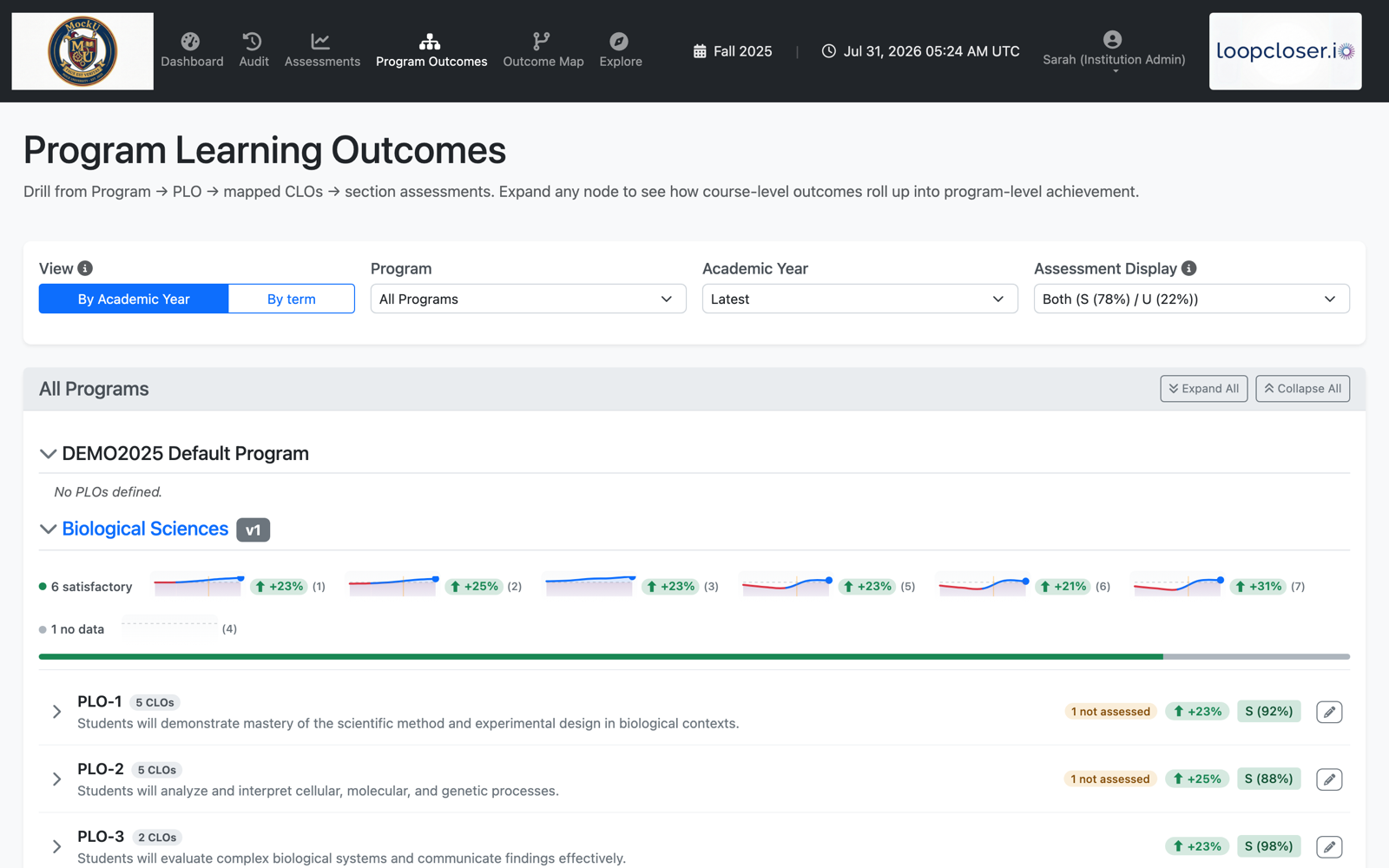Image resolution: width=1389 pixels, height=868 pixels.
Task: Select the Program Outcomes tab
Action: tap(431, 51)
